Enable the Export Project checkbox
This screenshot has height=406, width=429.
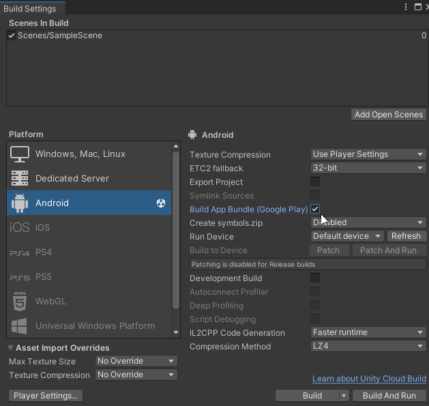pos(315,182)
